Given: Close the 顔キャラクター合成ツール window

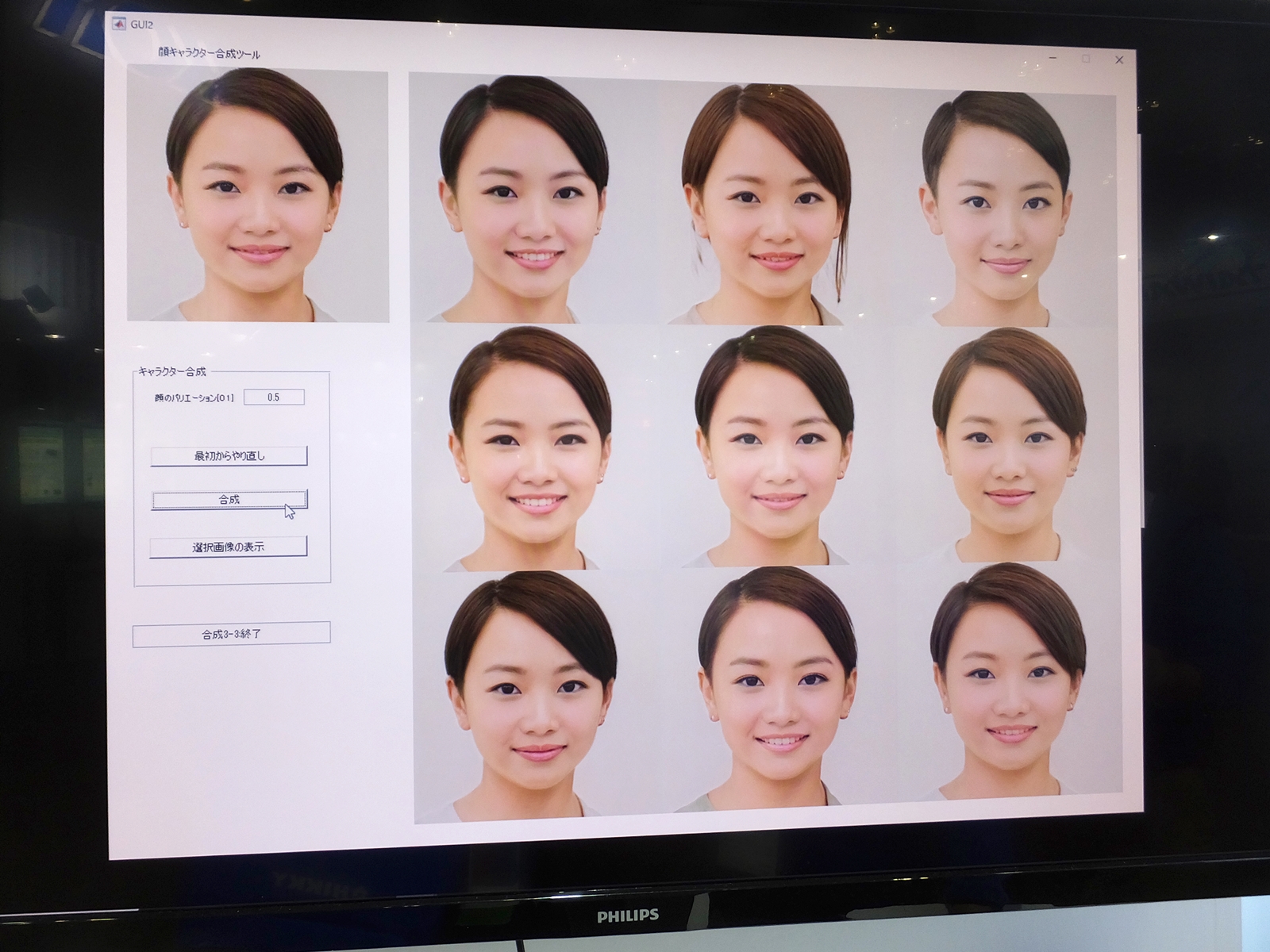Looking at the screenshot, I should (1119, 58).
